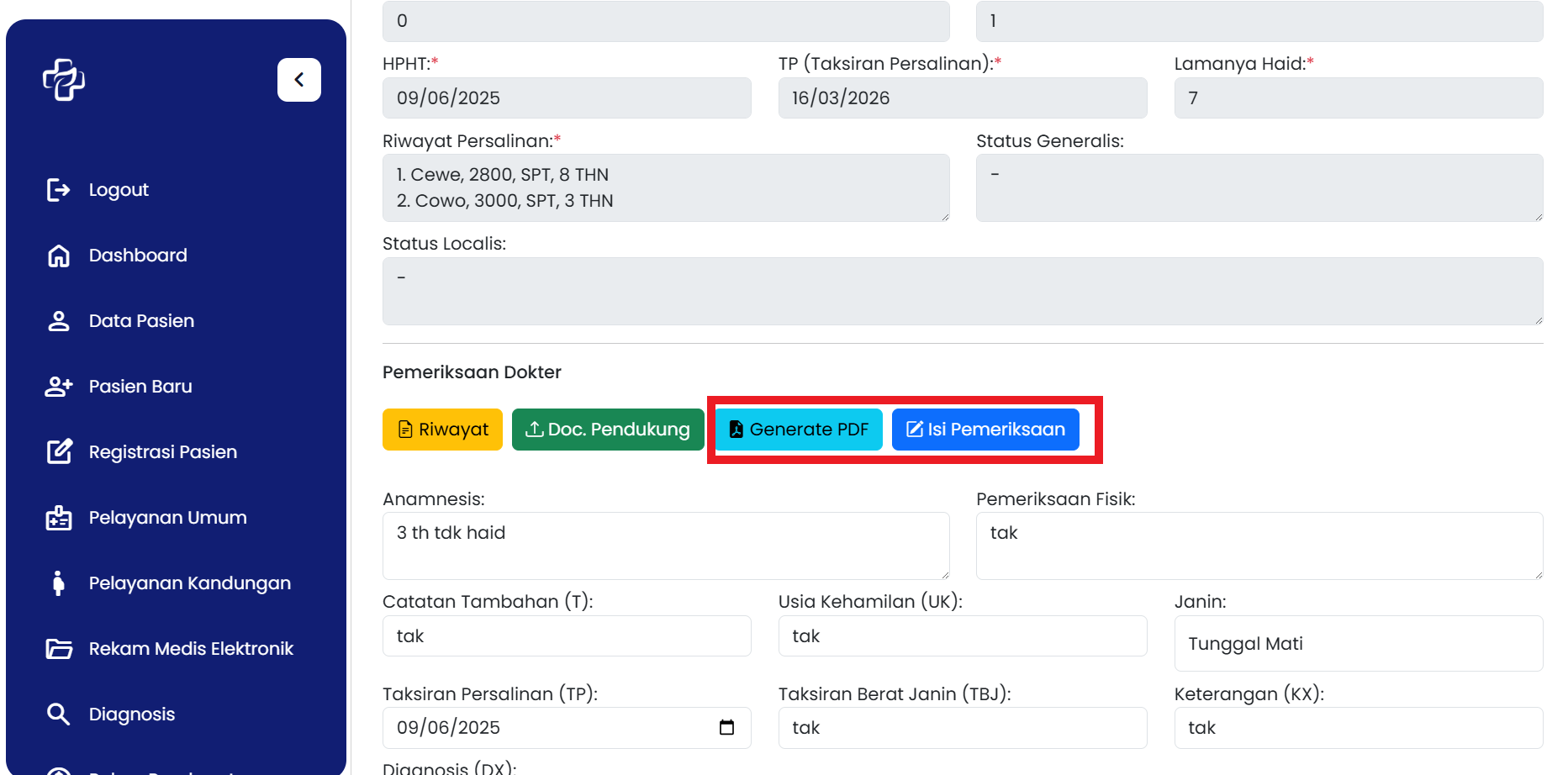1568x775 pixels.
Task: Open the Rekam Medis Elektronik menu item
Action: pos(190,649)
